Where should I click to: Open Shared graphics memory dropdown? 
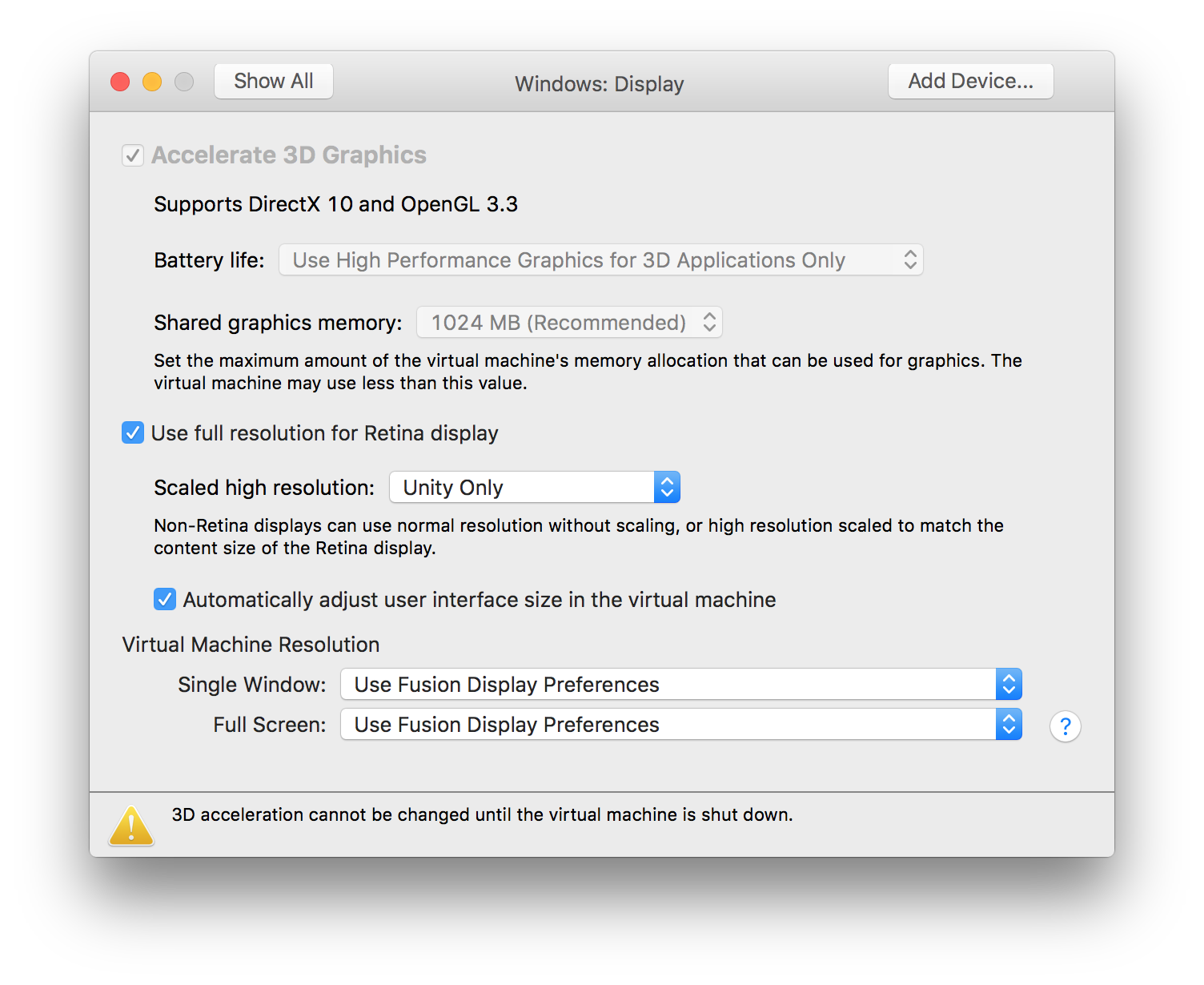569,323
